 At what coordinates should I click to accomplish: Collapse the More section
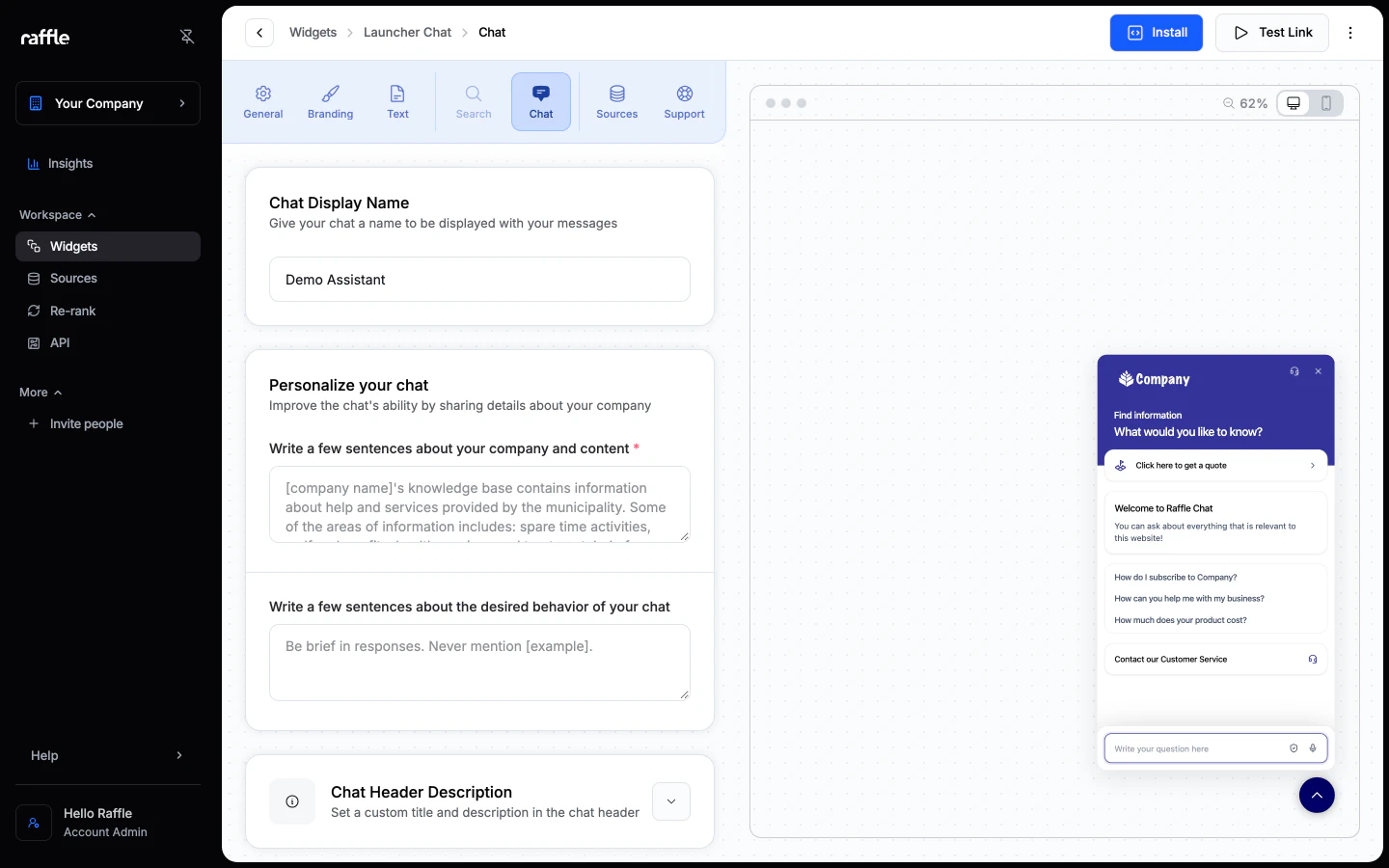(x=41, y=393)
